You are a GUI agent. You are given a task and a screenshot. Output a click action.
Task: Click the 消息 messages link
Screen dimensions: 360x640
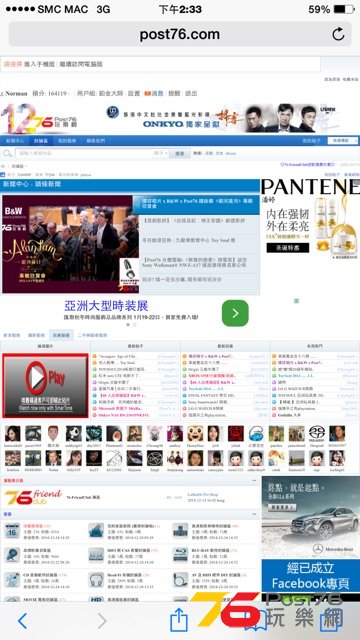click(x=154, y=93)
